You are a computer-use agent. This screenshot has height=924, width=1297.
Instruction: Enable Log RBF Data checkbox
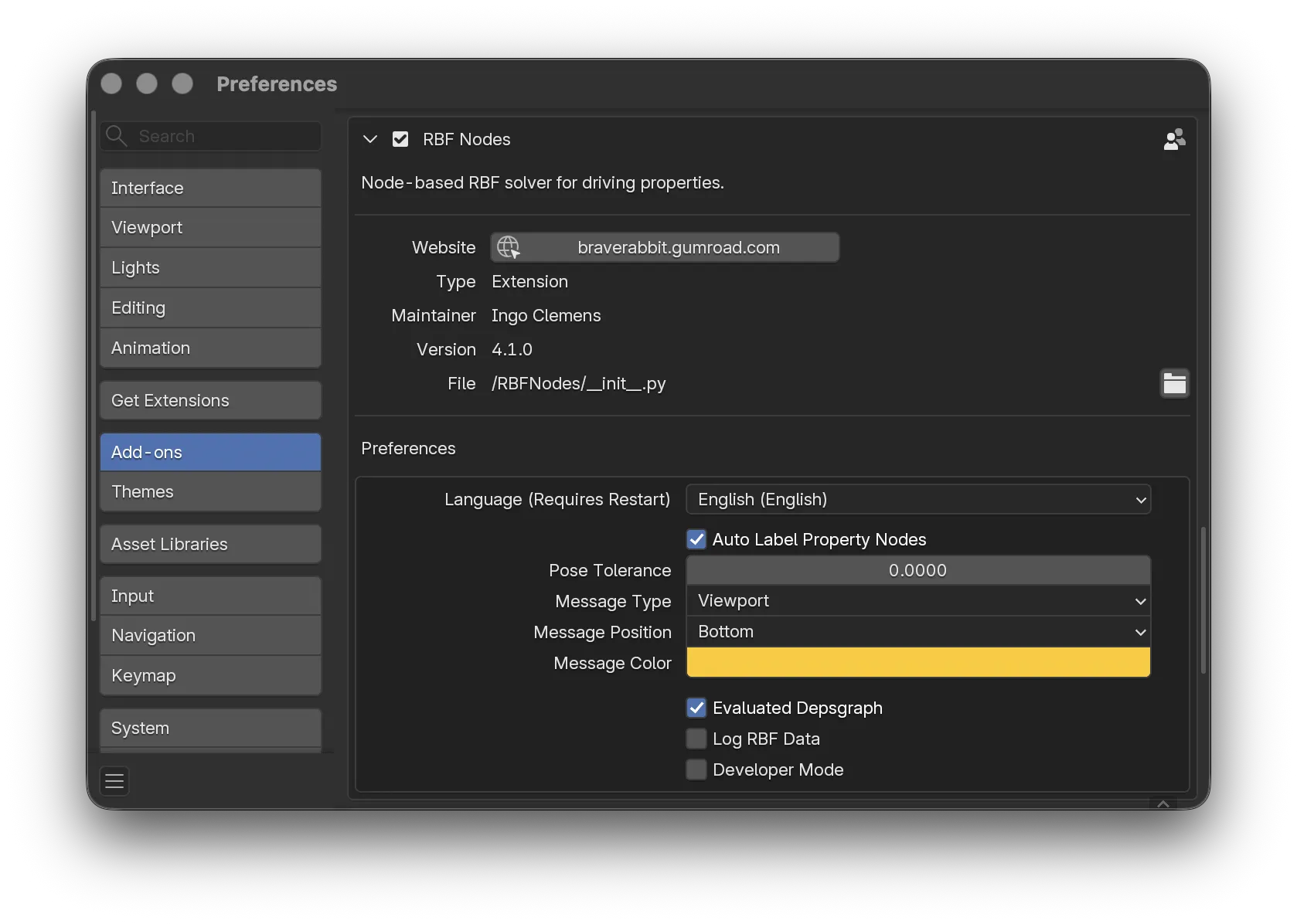click(x=696, y=739)
